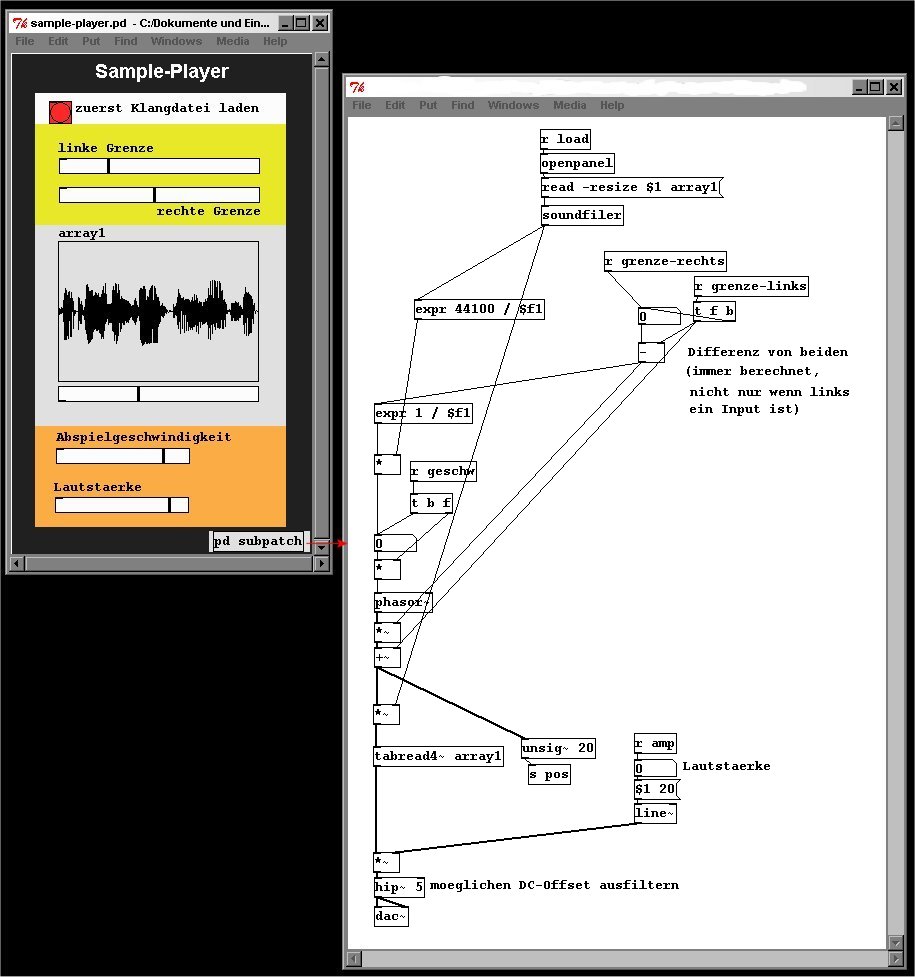Select the tabread4~ array1 object
This screenshot has width=915, height=977.
coord(438,756)
